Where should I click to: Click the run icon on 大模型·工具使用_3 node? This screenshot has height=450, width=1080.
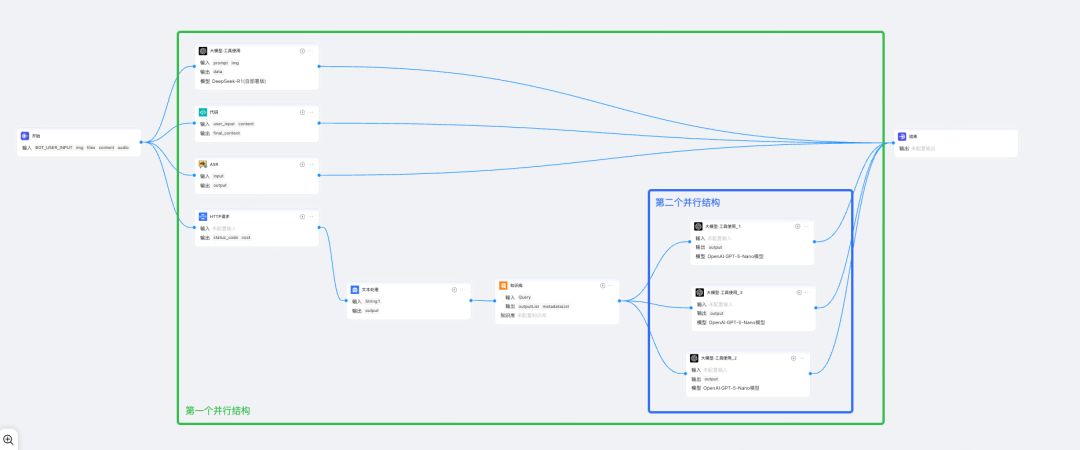[x=798, y=292]
